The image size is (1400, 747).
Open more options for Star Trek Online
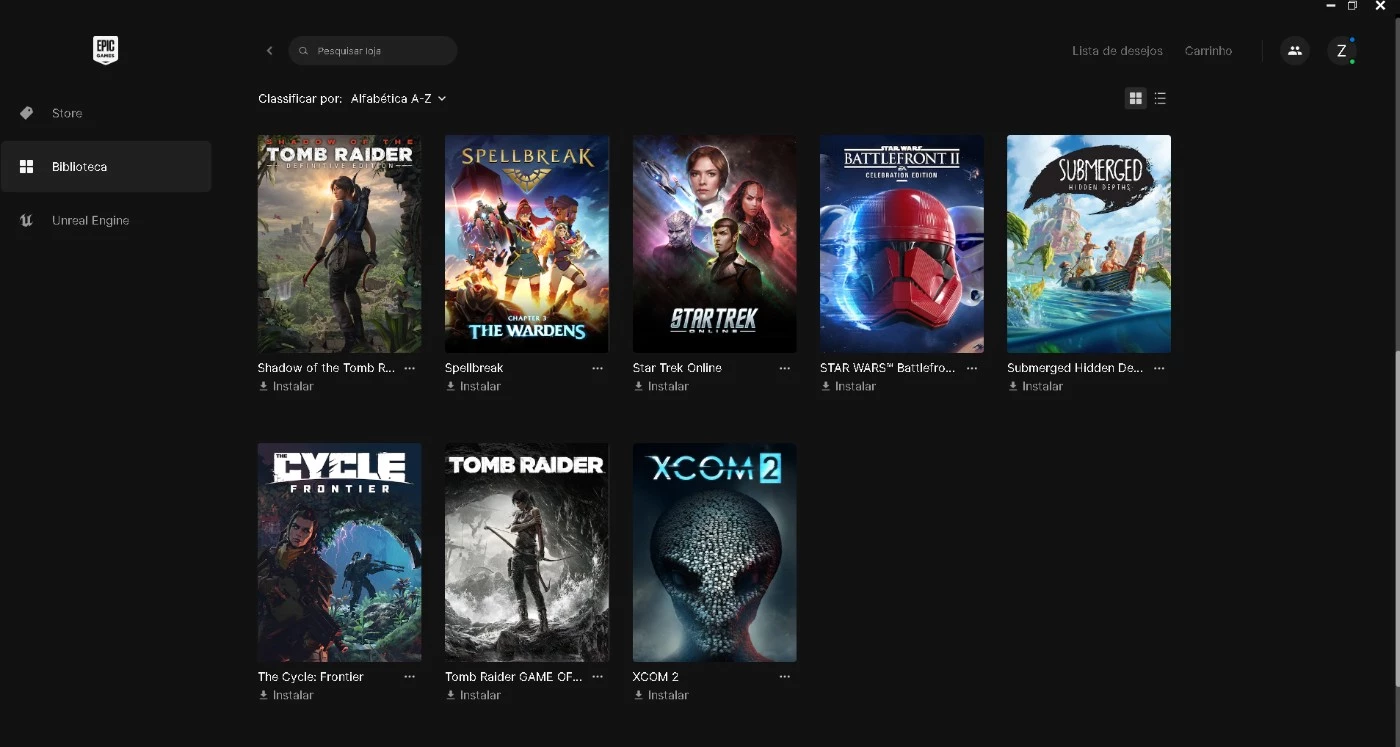(x=784, y=368)
